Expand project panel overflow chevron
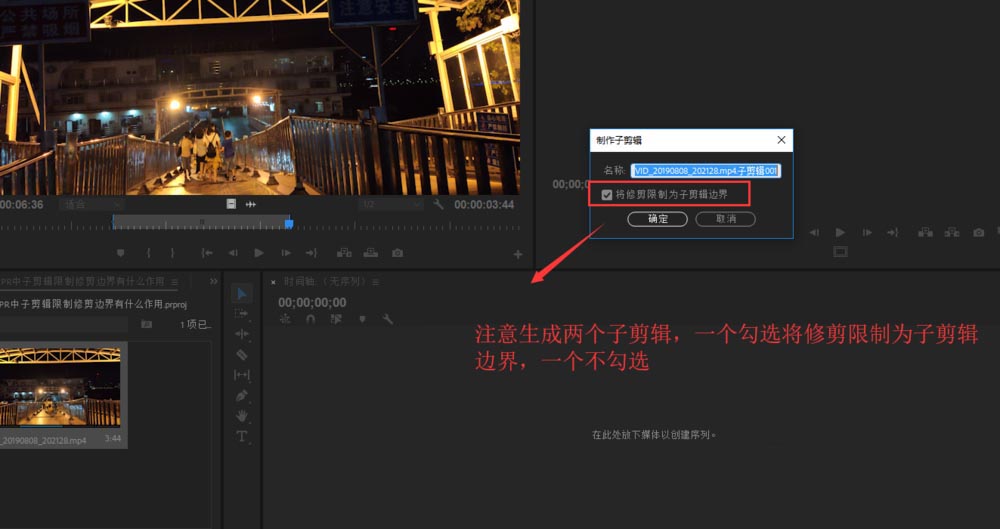1000x529 pixels. (x=216, y=283)
